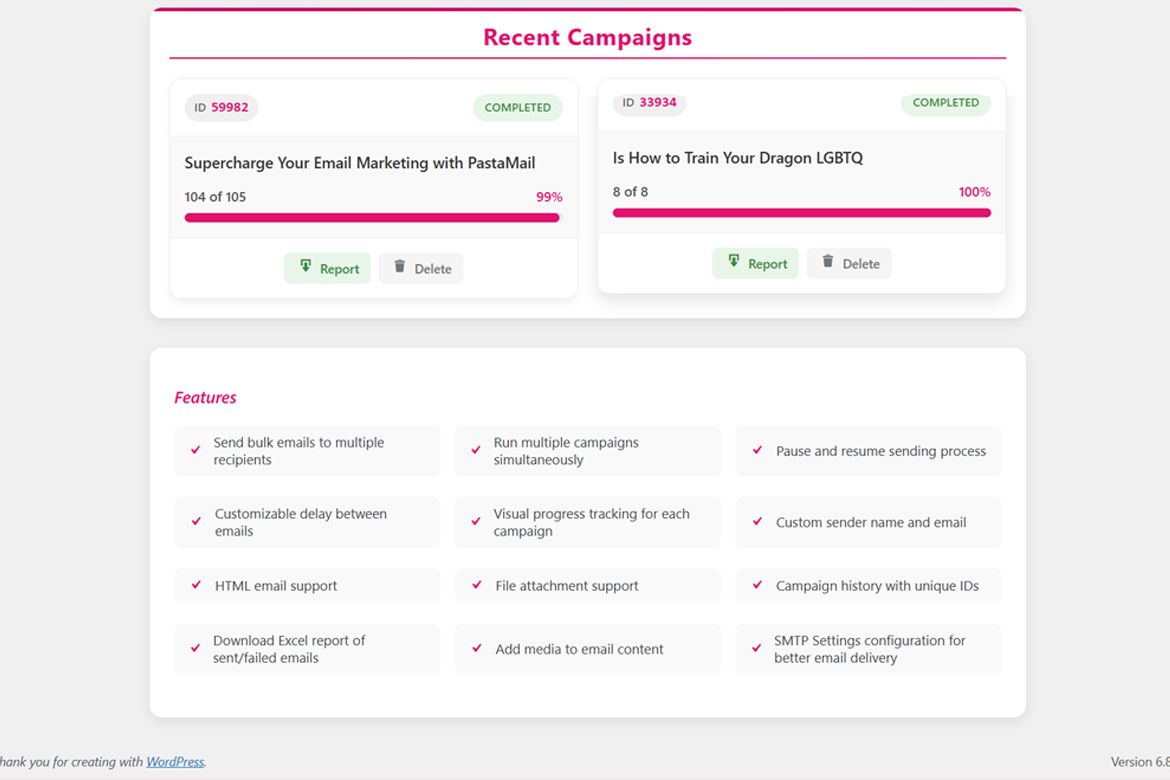Delete the How to Train Your Dragon campaign

849,264
